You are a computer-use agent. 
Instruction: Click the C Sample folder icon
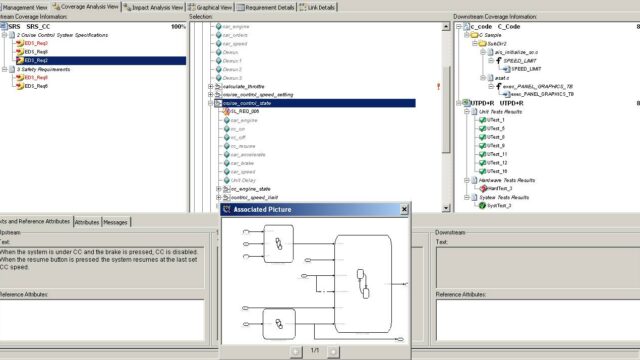pos(474,35)
